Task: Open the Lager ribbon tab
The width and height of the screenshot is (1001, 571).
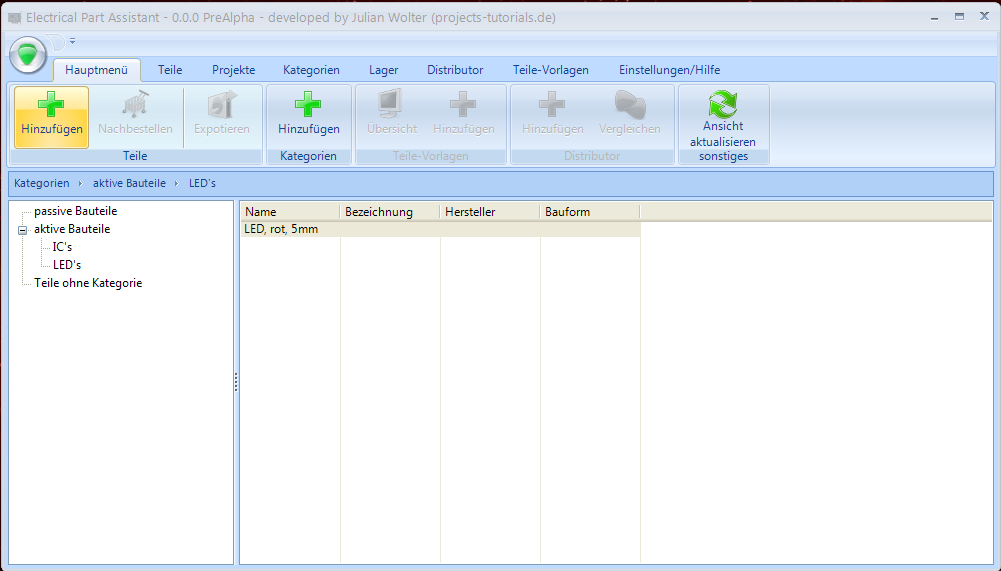Action: point(384,70)
